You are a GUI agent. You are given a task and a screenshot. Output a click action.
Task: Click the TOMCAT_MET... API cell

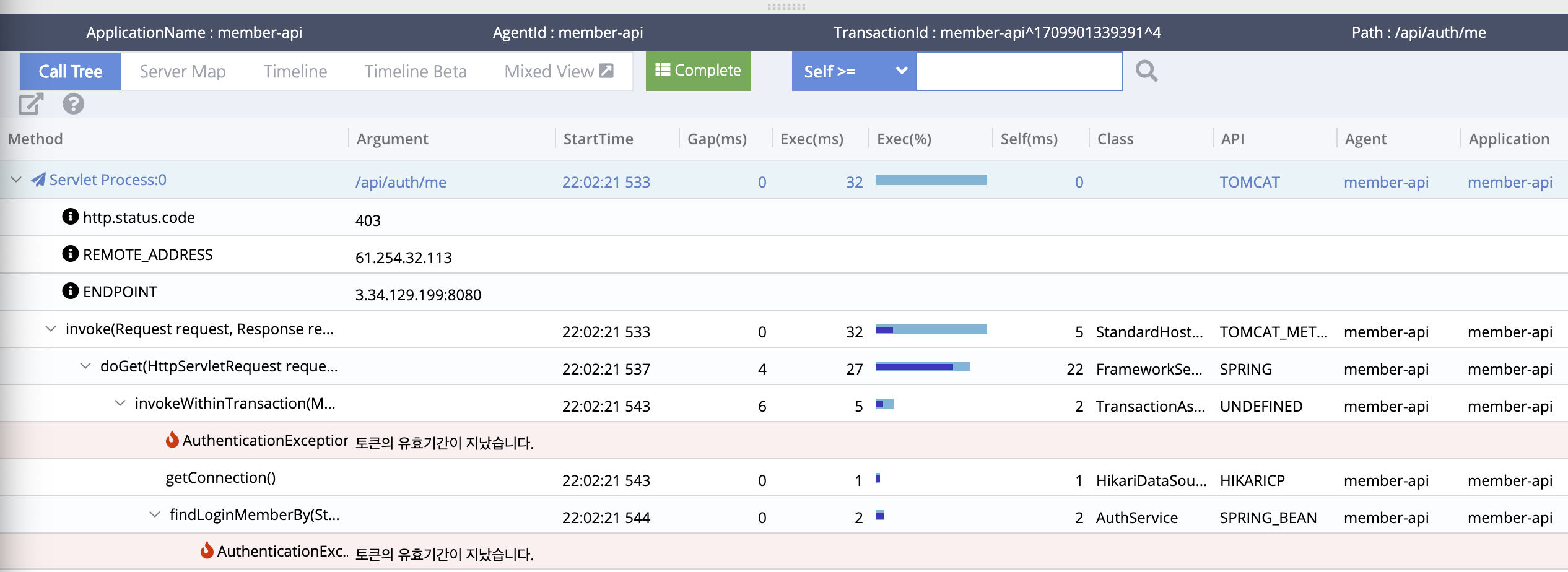(1273, 332)
